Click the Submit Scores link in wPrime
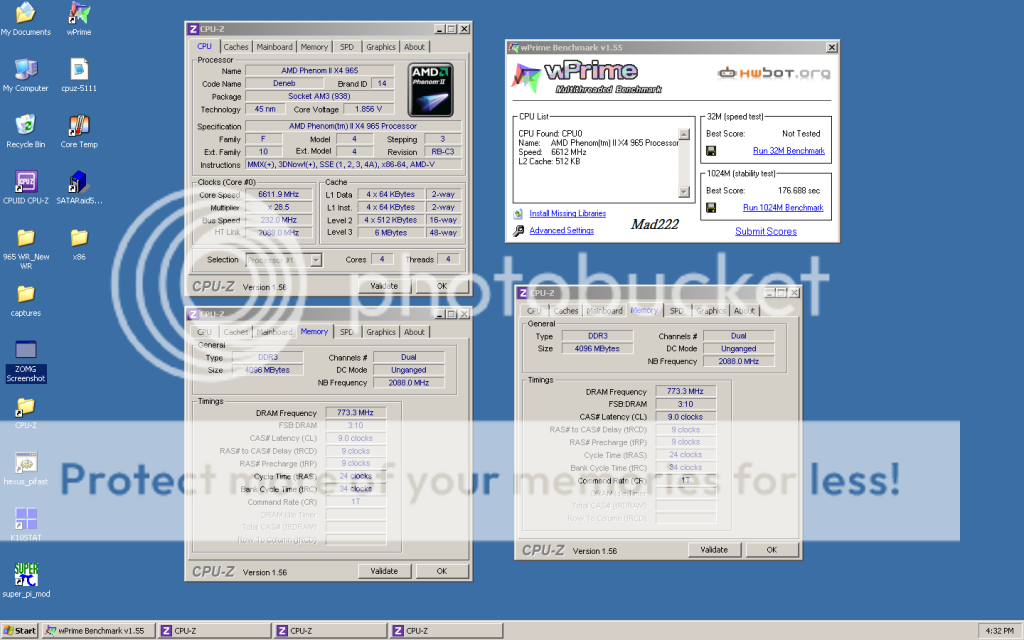Viewport: 1024px width, 640px height. (x=766, y=231)
